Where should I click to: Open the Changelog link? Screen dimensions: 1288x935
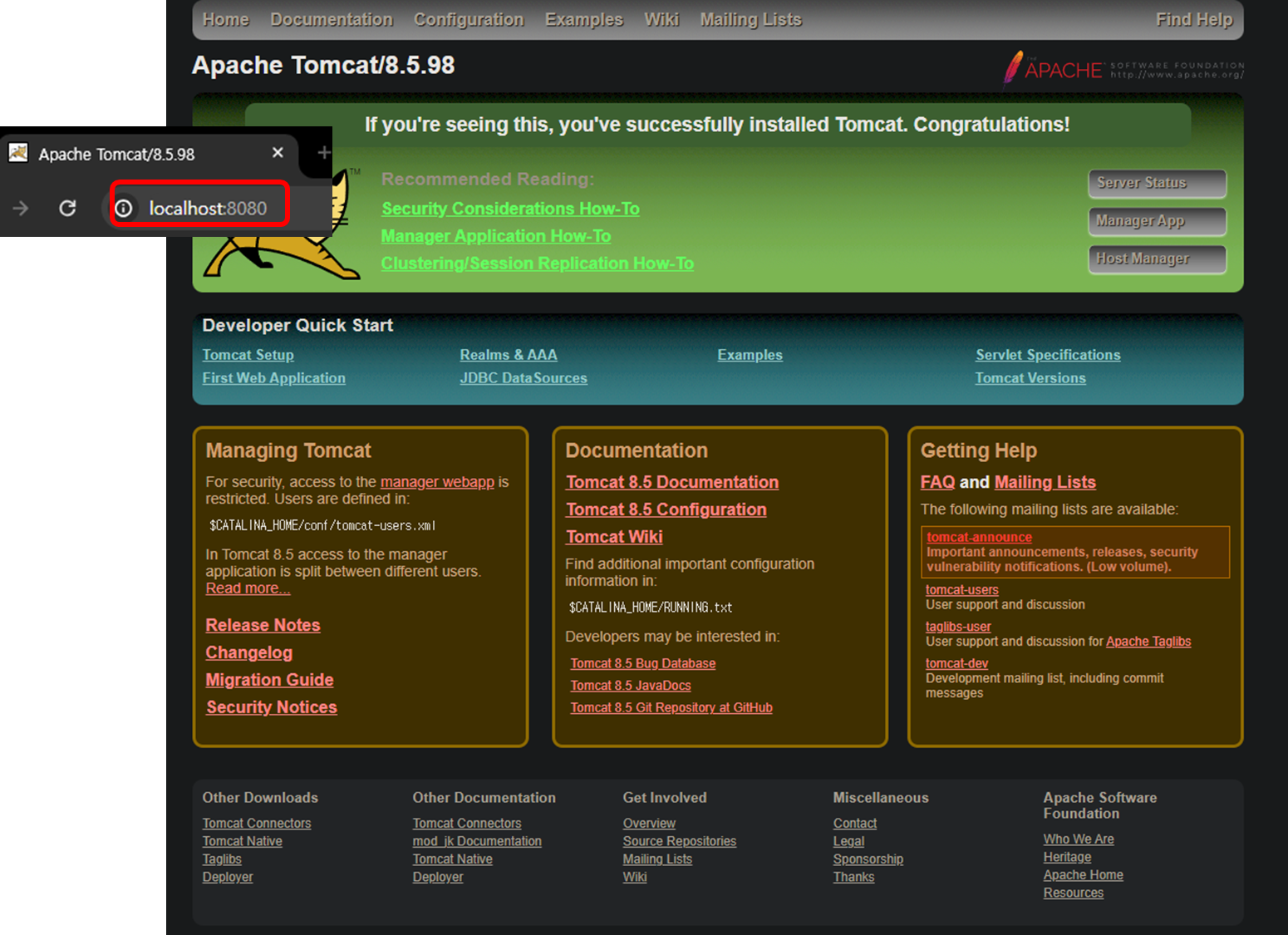[x=248, y=652]
